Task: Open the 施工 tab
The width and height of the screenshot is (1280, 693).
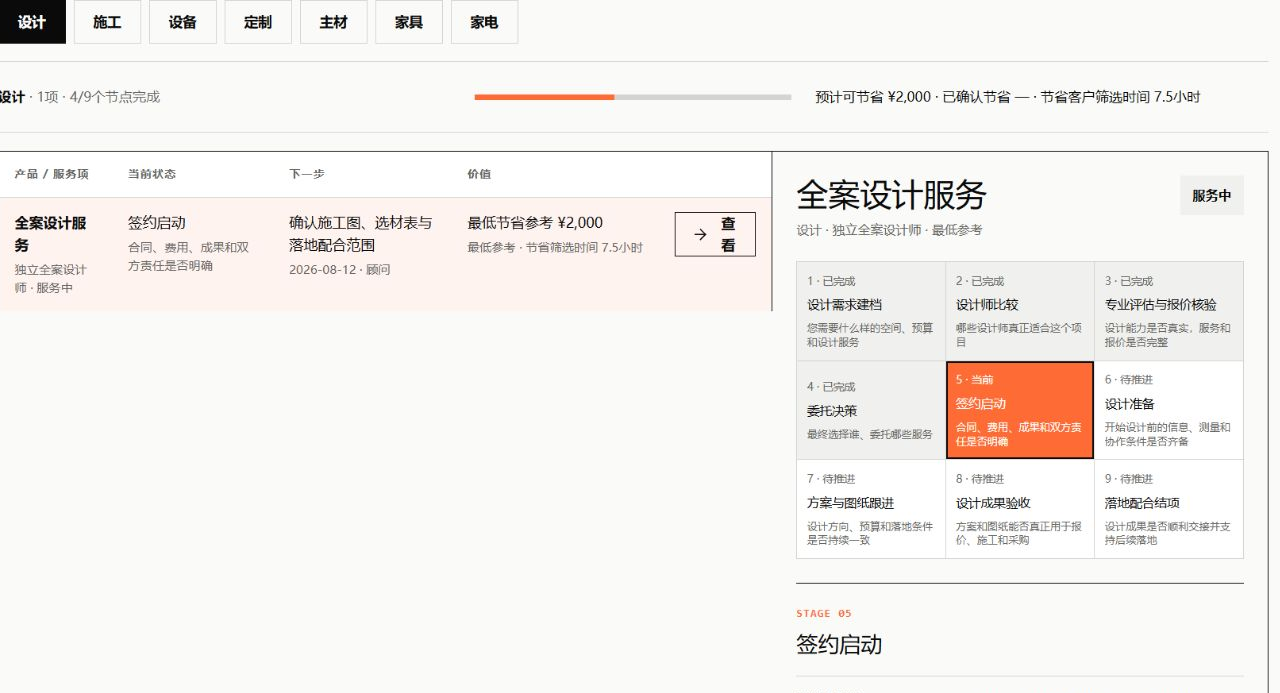Action: (x=107, y=22)
